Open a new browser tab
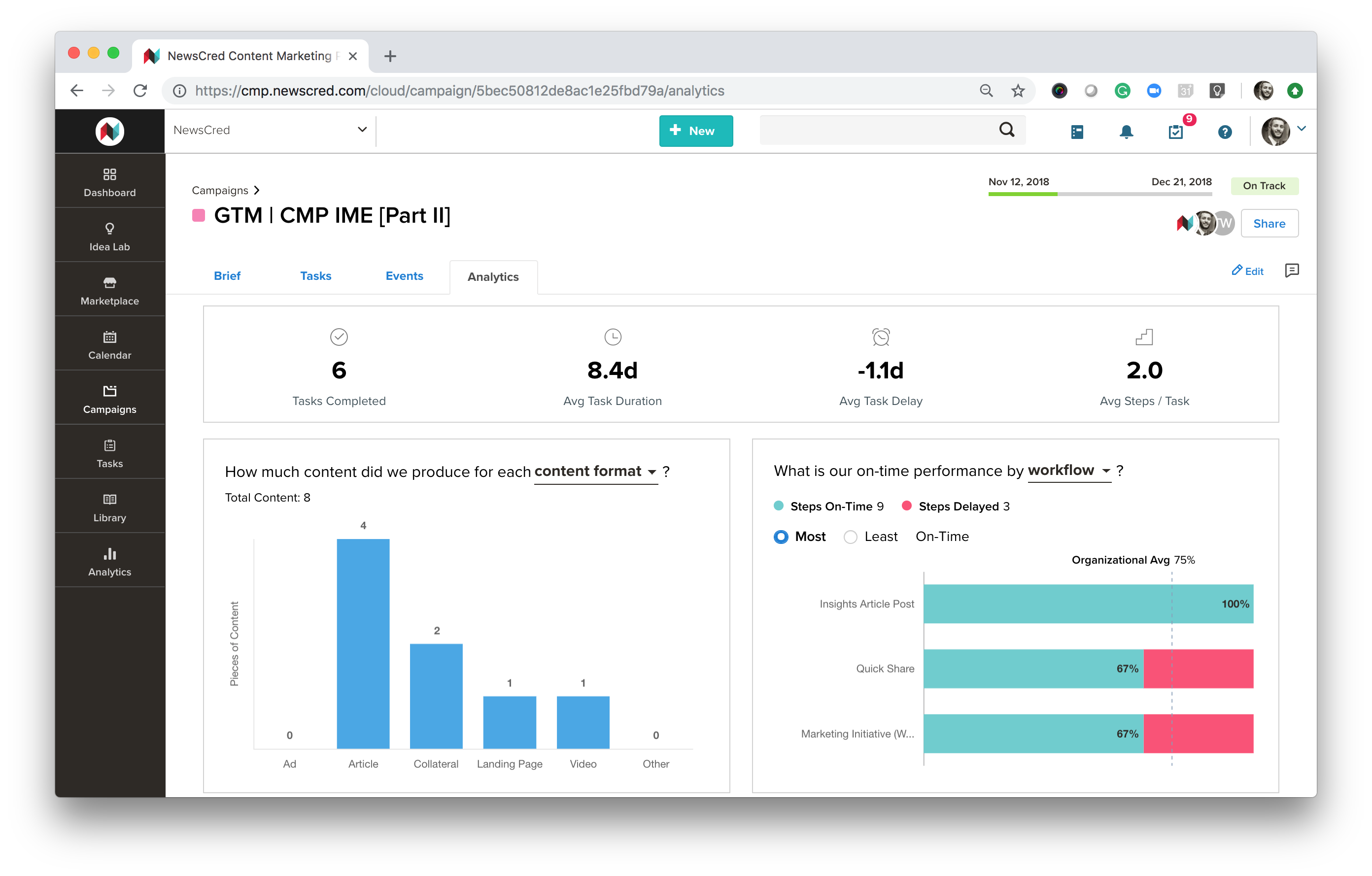1372x876 pixels. click(390, 56)
